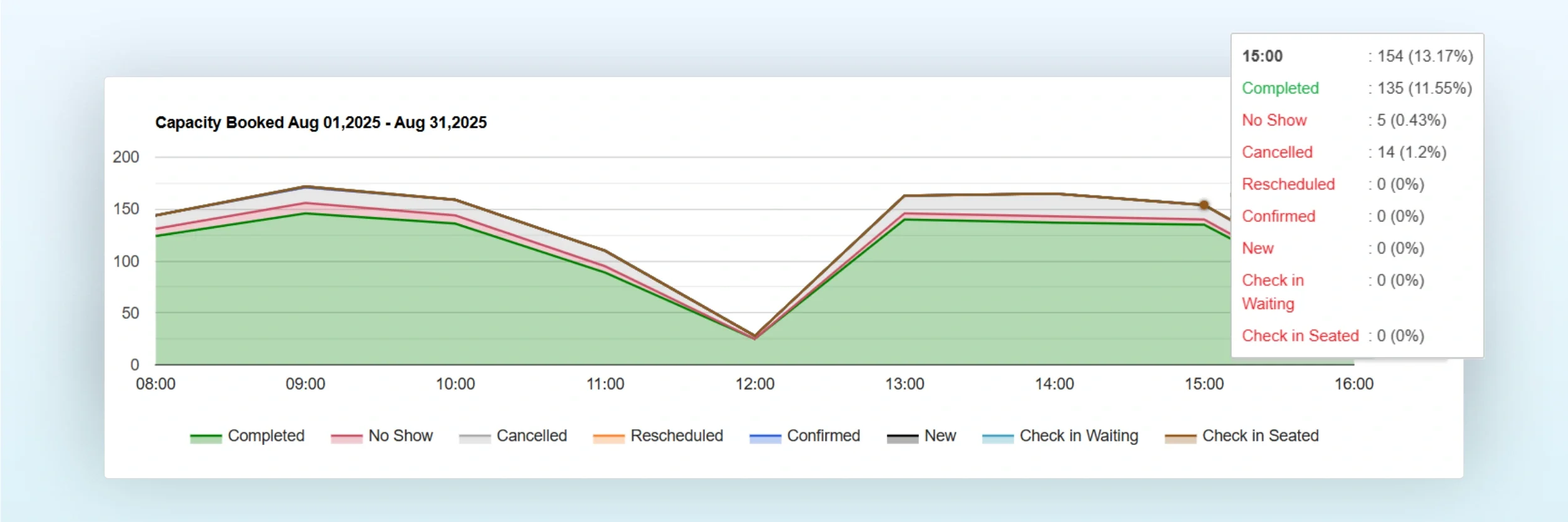1568x522 pixels.
Task: Click the highlighted 15:00 data point
Action: (x=1204, y=205)
